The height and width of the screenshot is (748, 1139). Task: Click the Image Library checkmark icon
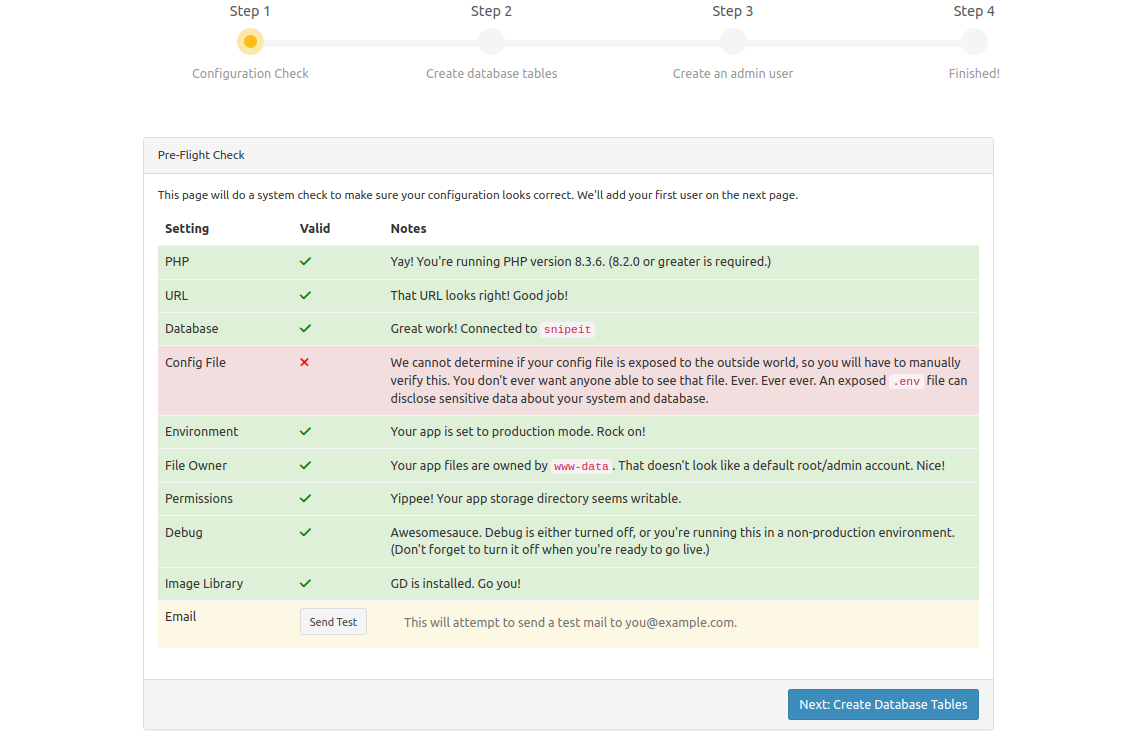pyautogui.click(x=305, y=583)
